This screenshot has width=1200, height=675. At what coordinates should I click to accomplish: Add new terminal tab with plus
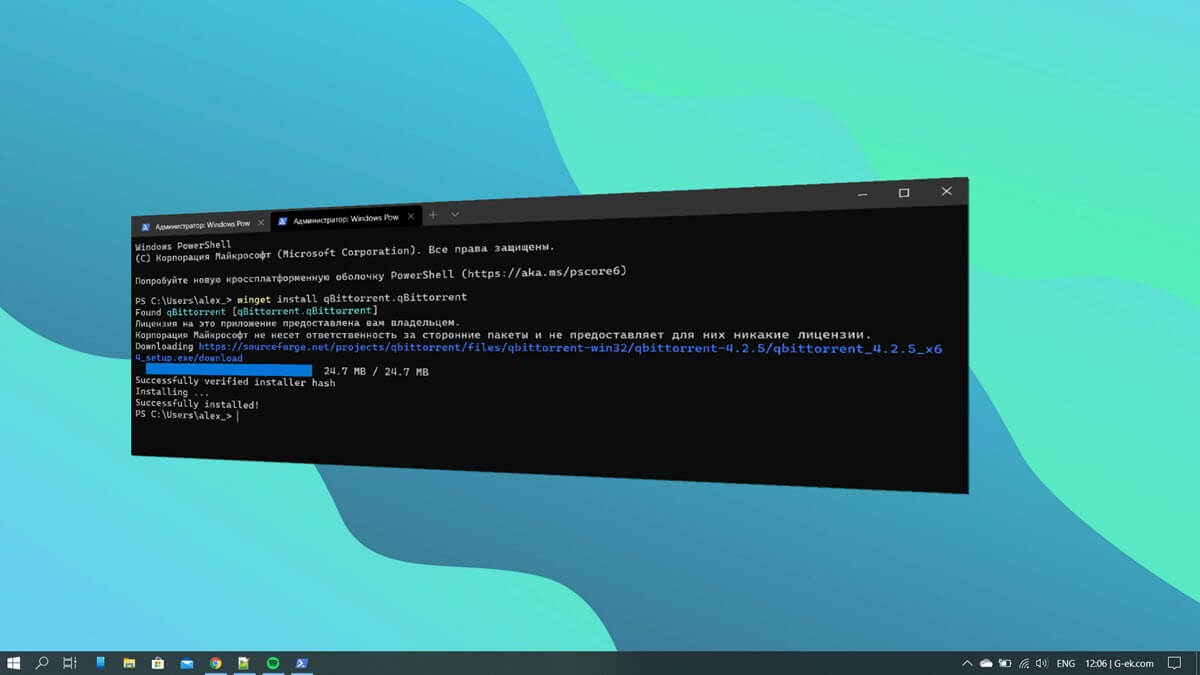pos(433,215)
